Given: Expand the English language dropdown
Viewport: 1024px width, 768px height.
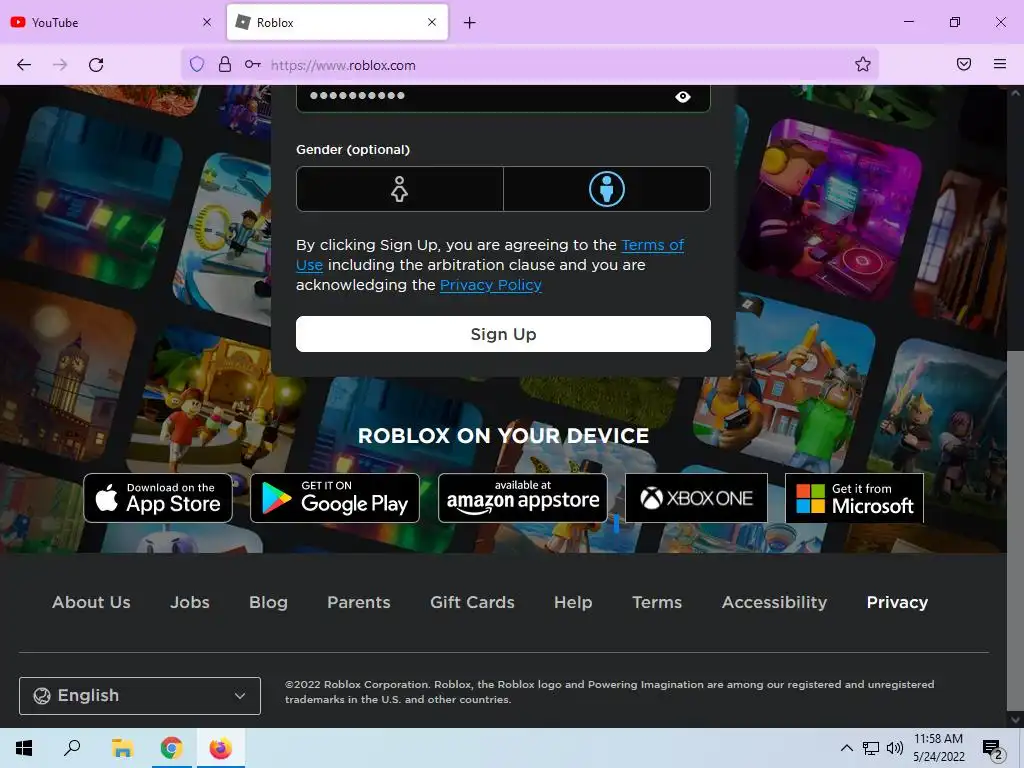Looking at the screenshot, I should coord(140,696).
